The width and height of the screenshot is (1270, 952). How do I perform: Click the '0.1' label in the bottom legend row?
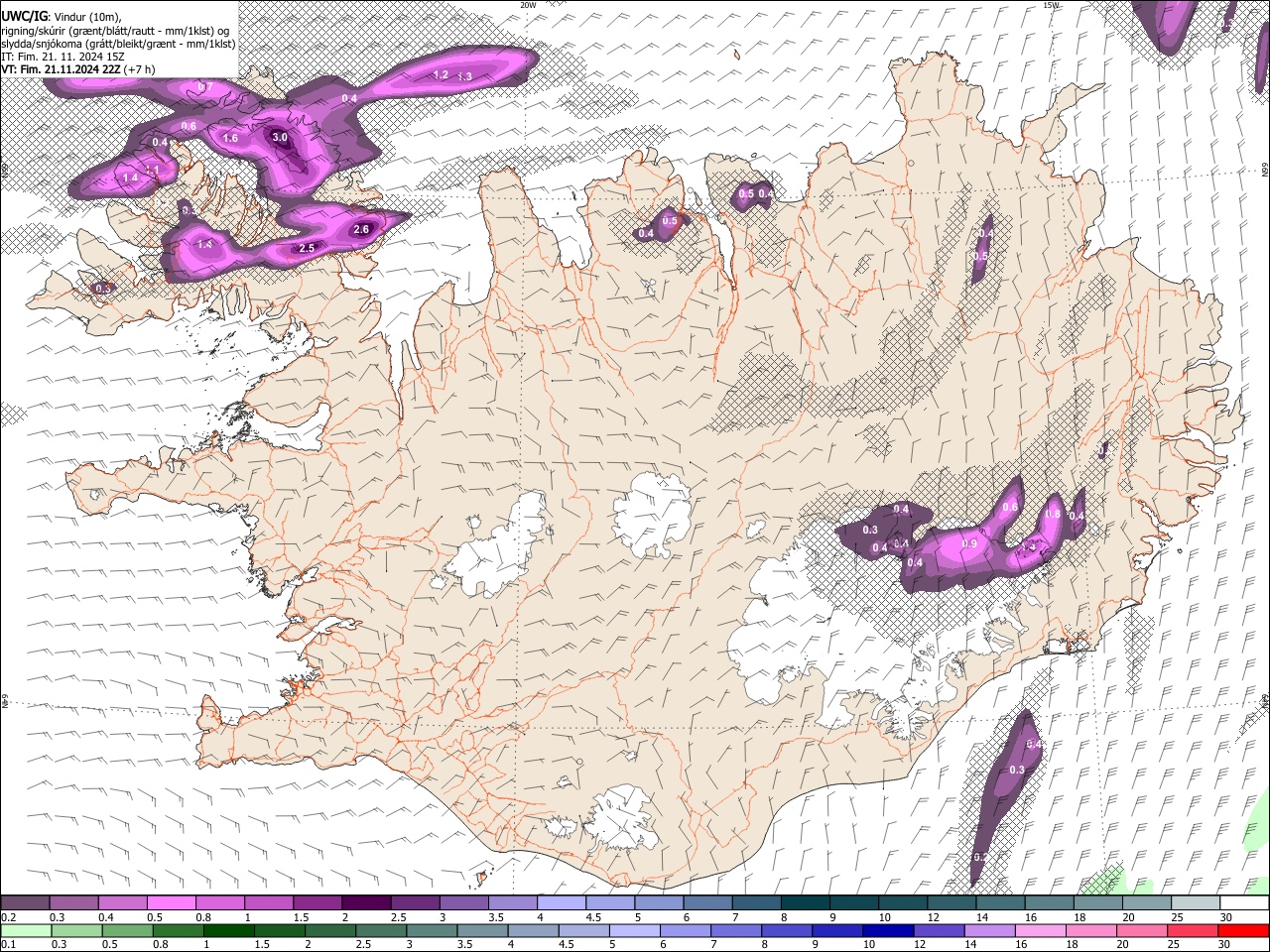(x=9, y=944)
